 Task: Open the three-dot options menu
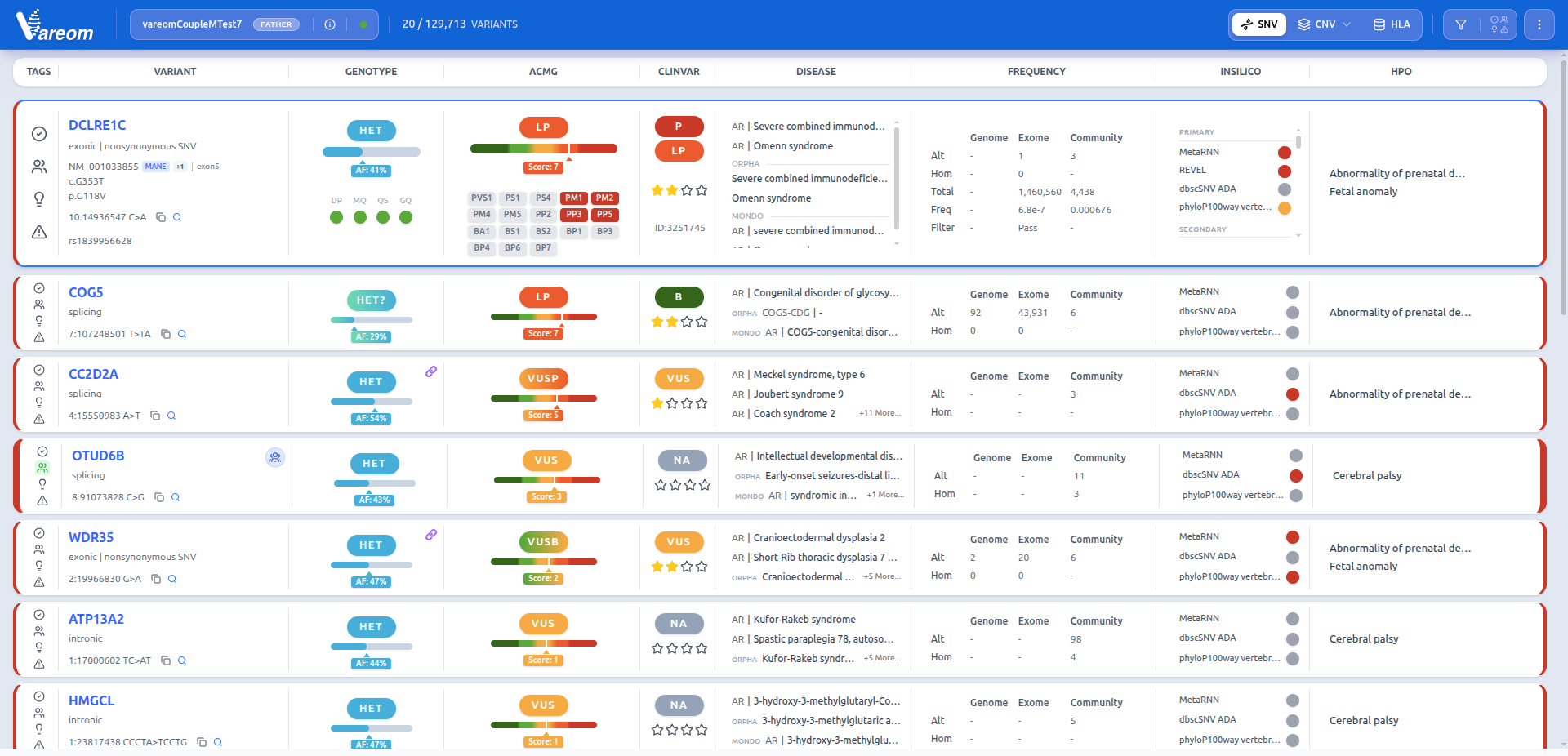coord(1539,24)
